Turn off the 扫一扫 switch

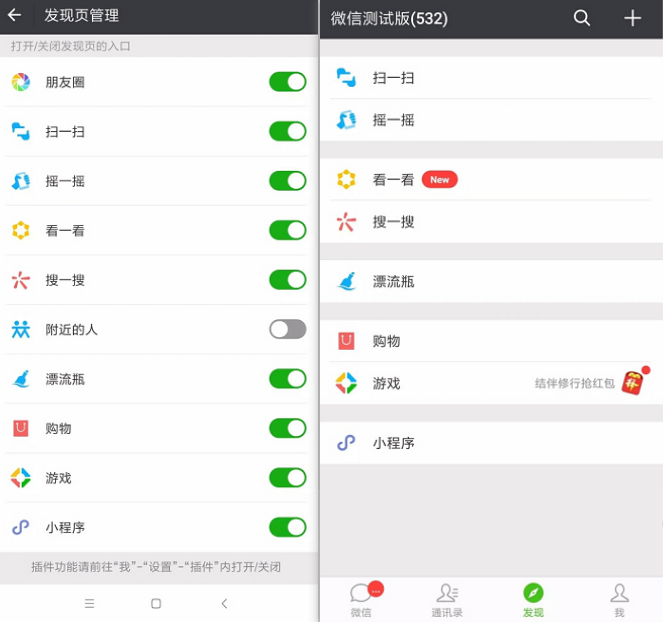(x=288, y=132)
